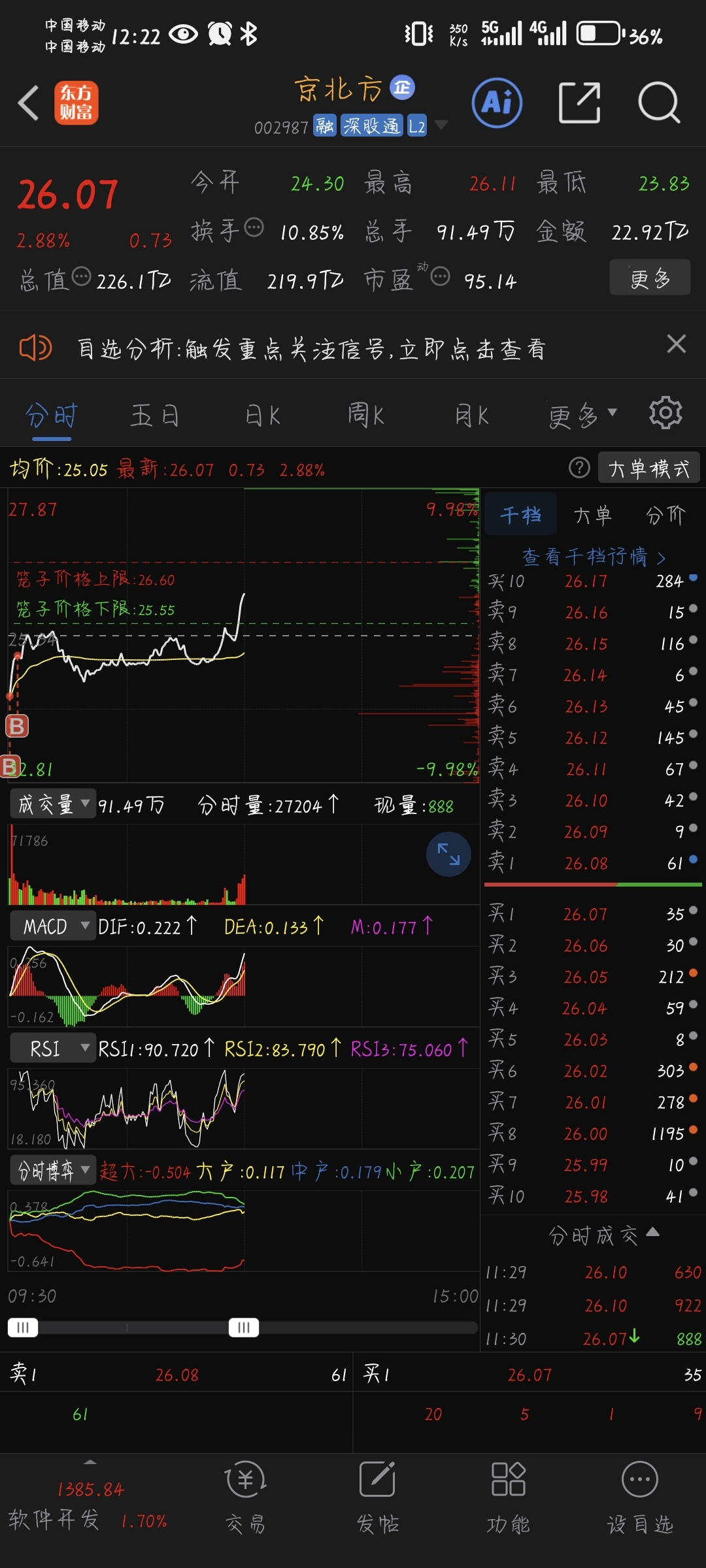
Task: Tap the 11:30 26.07 trade record
Action: [593, 1339]
